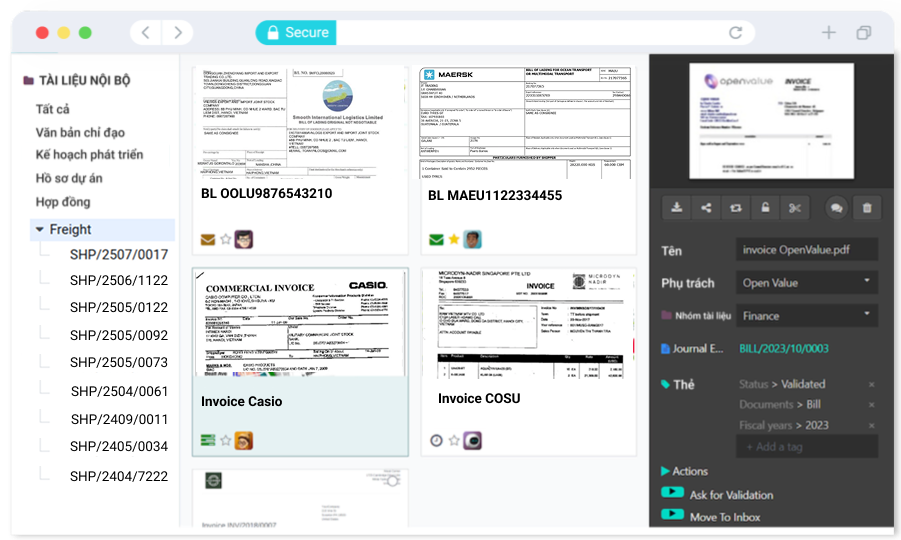Image resolution: width=901 pixels, height=540 pixels.
Task: Open the Invoice COSU document thumbnail
Action: (529, 324)
